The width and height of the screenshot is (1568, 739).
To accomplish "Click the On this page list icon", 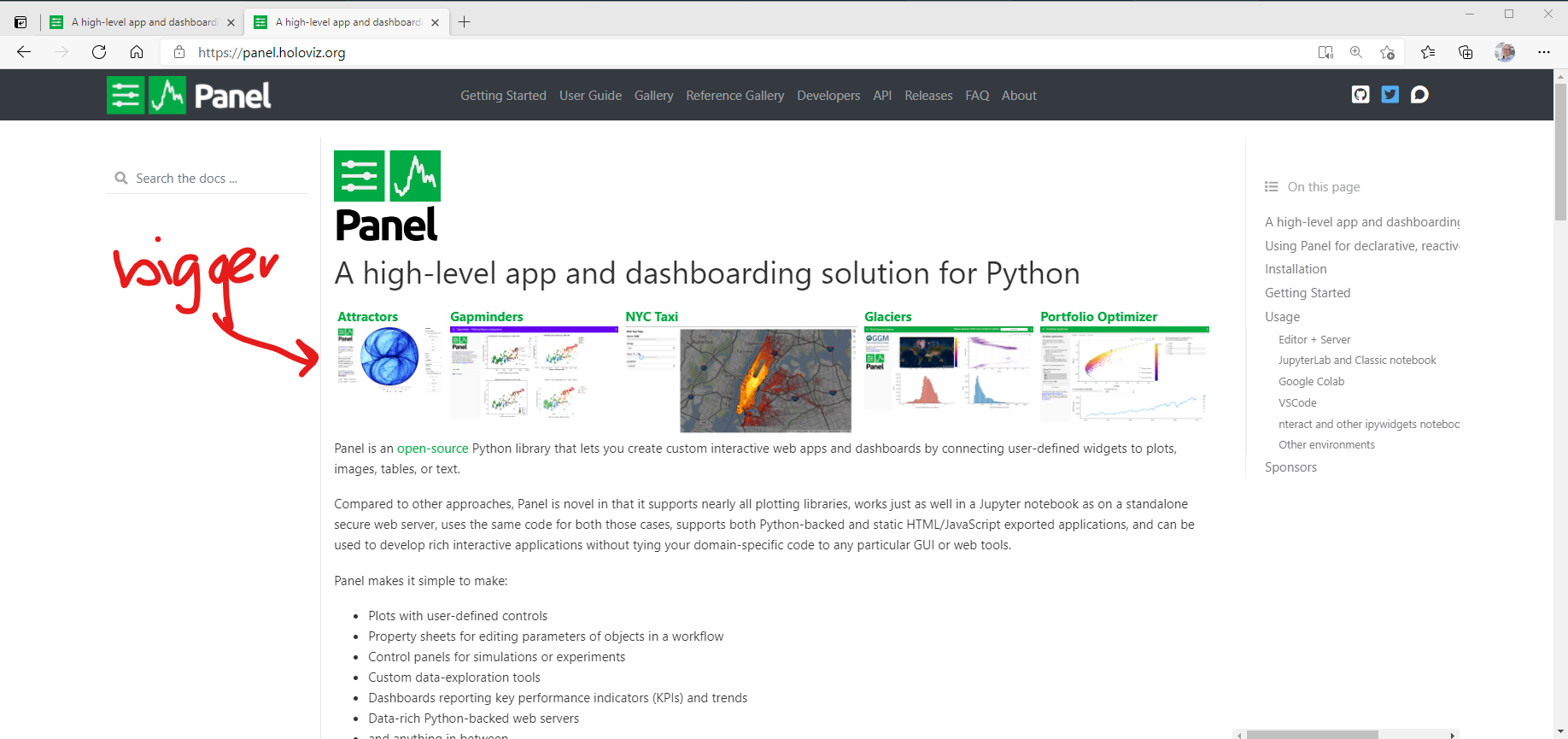I will click(x=1272, y=187).
